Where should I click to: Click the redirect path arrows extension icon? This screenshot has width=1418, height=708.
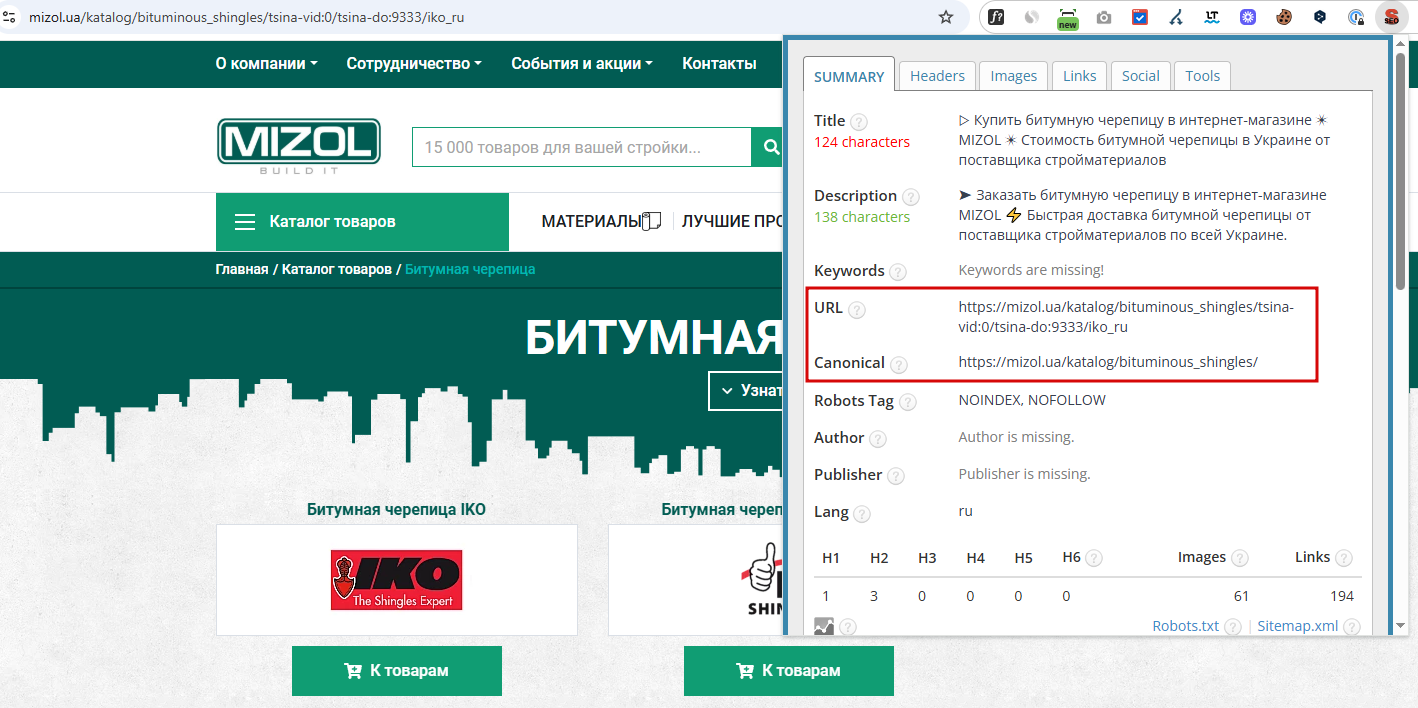1176,17
